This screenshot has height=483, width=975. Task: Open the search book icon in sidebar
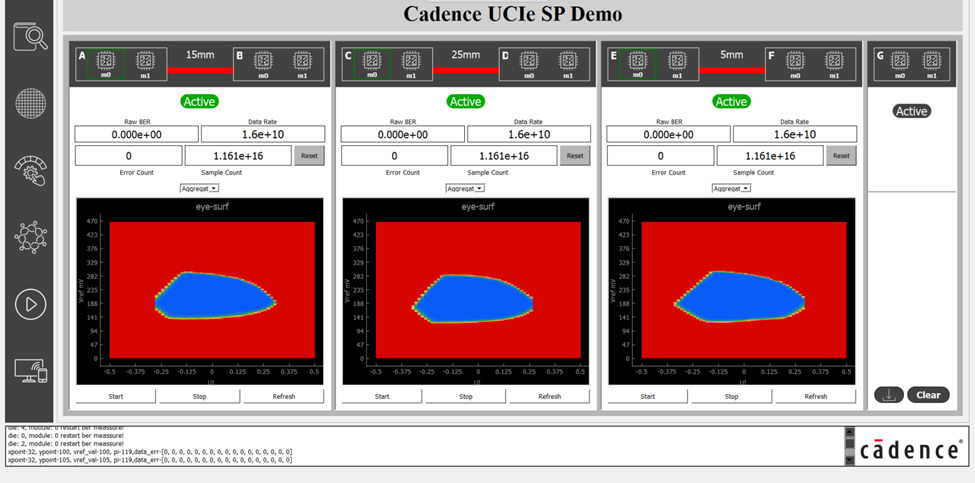coord(30,37)
